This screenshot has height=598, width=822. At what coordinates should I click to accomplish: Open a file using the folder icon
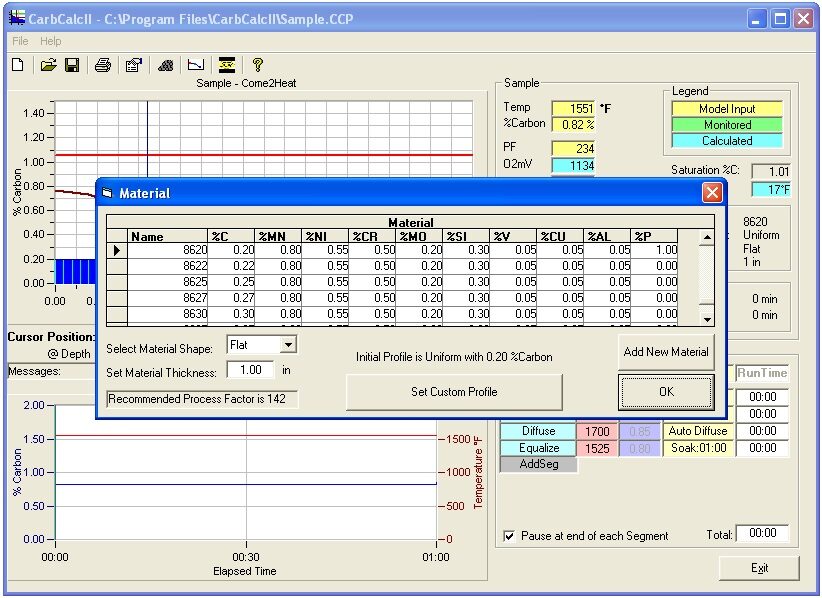(x=48, y=65)
